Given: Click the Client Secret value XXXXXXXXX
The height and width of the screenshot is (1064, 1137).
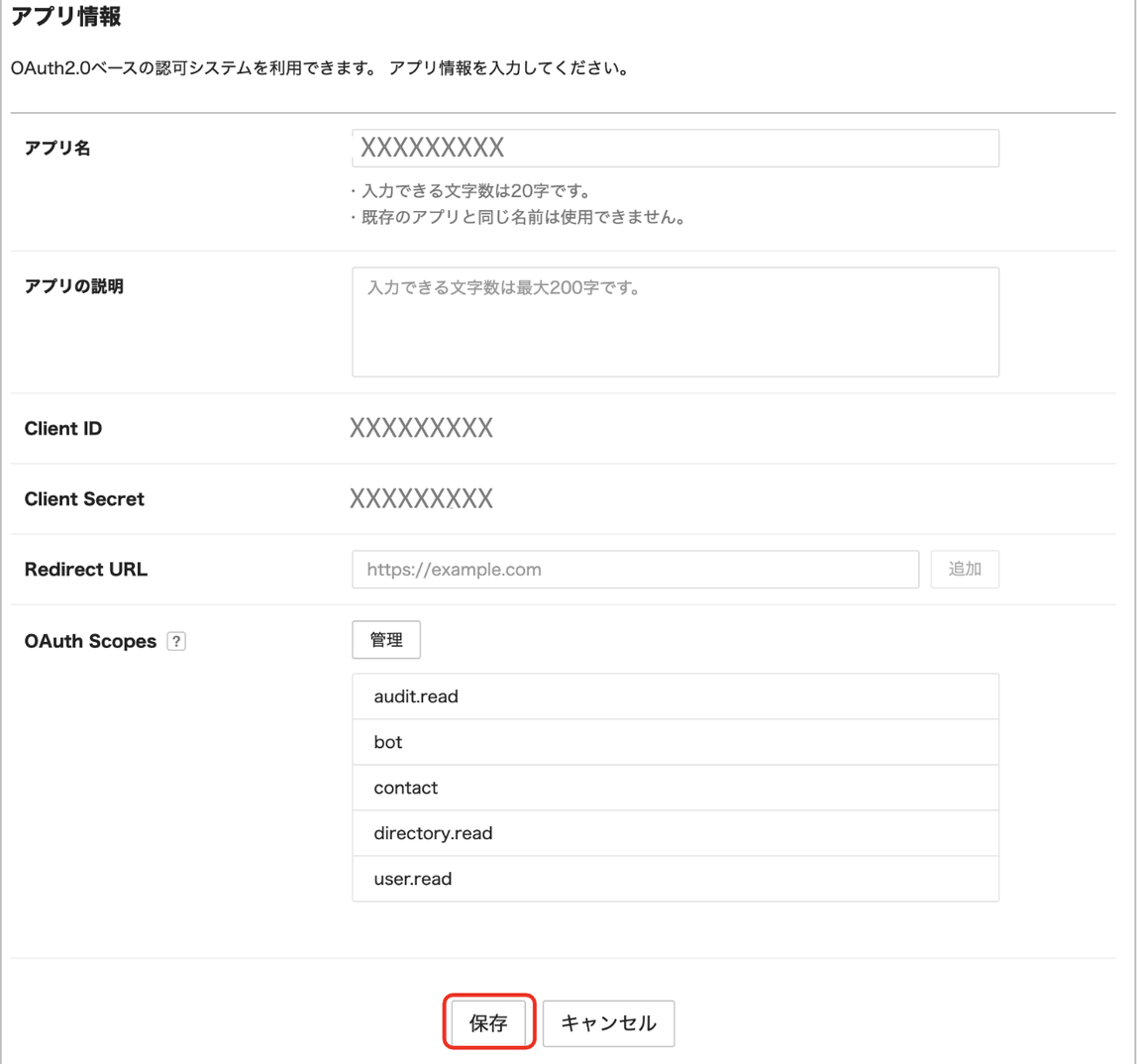Looking at the screenshot, I should coord(421,499).
